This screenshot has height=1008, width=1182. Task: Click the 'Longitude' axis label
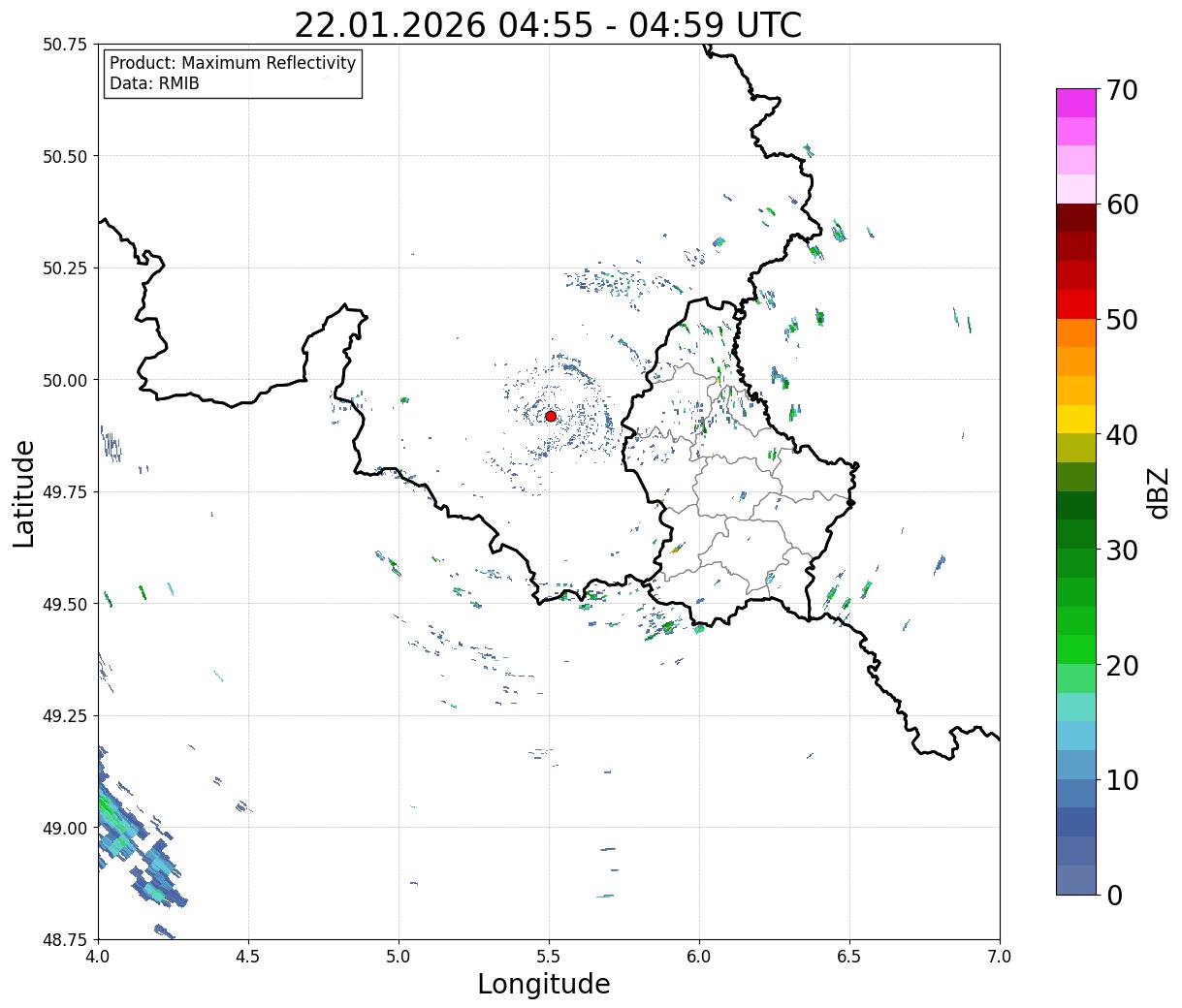tap(544, 985)
